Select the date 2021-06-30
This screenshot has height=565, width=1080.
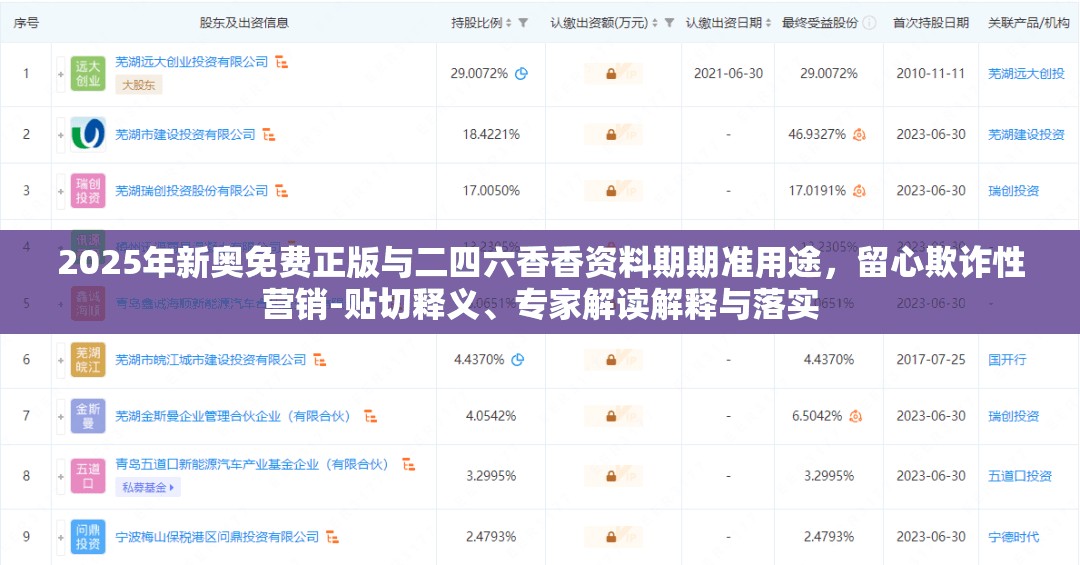[x=728, y=74]
